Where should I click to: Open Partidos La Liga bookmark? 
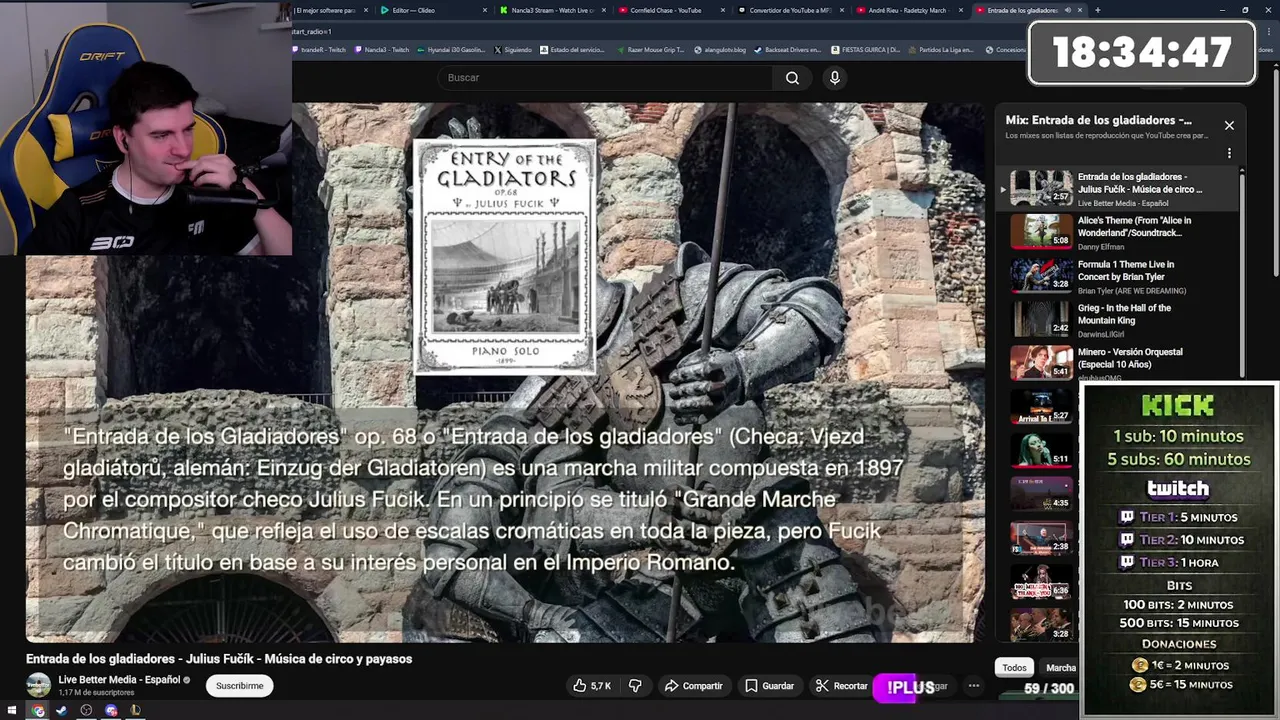(x=940, y=49)
